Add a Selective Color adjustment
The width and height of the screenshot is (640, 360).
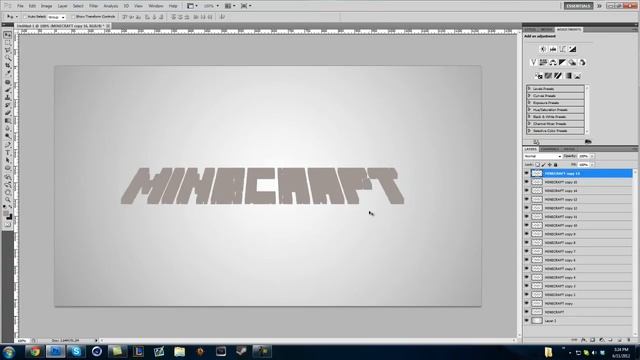click(578, 76)
